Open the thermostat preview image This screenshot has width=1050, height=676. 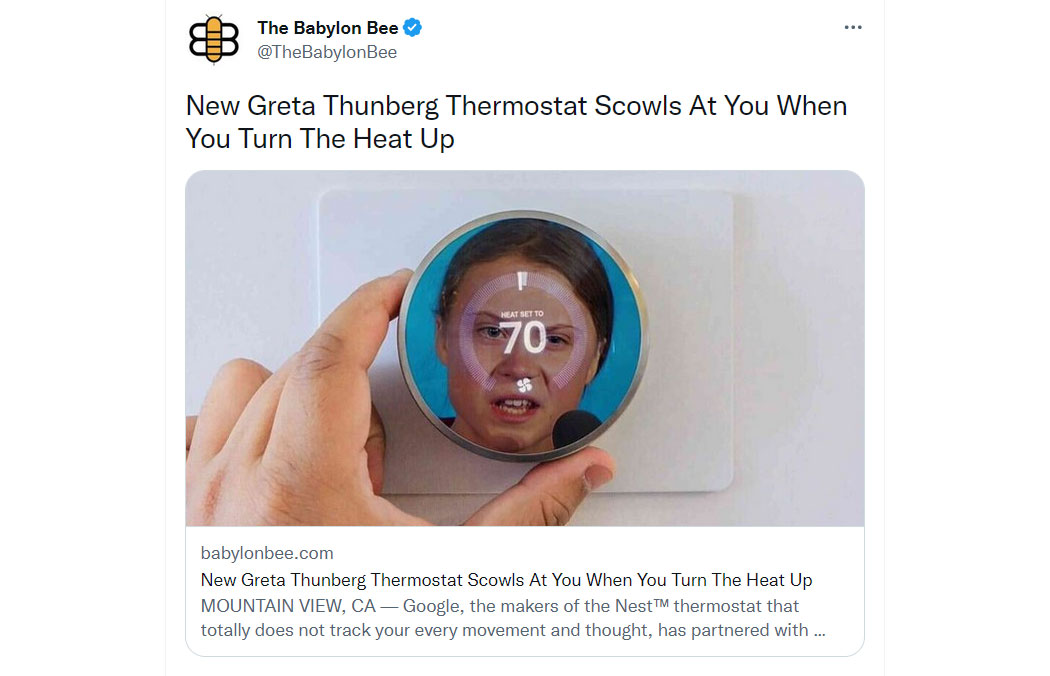click(524, 348)
